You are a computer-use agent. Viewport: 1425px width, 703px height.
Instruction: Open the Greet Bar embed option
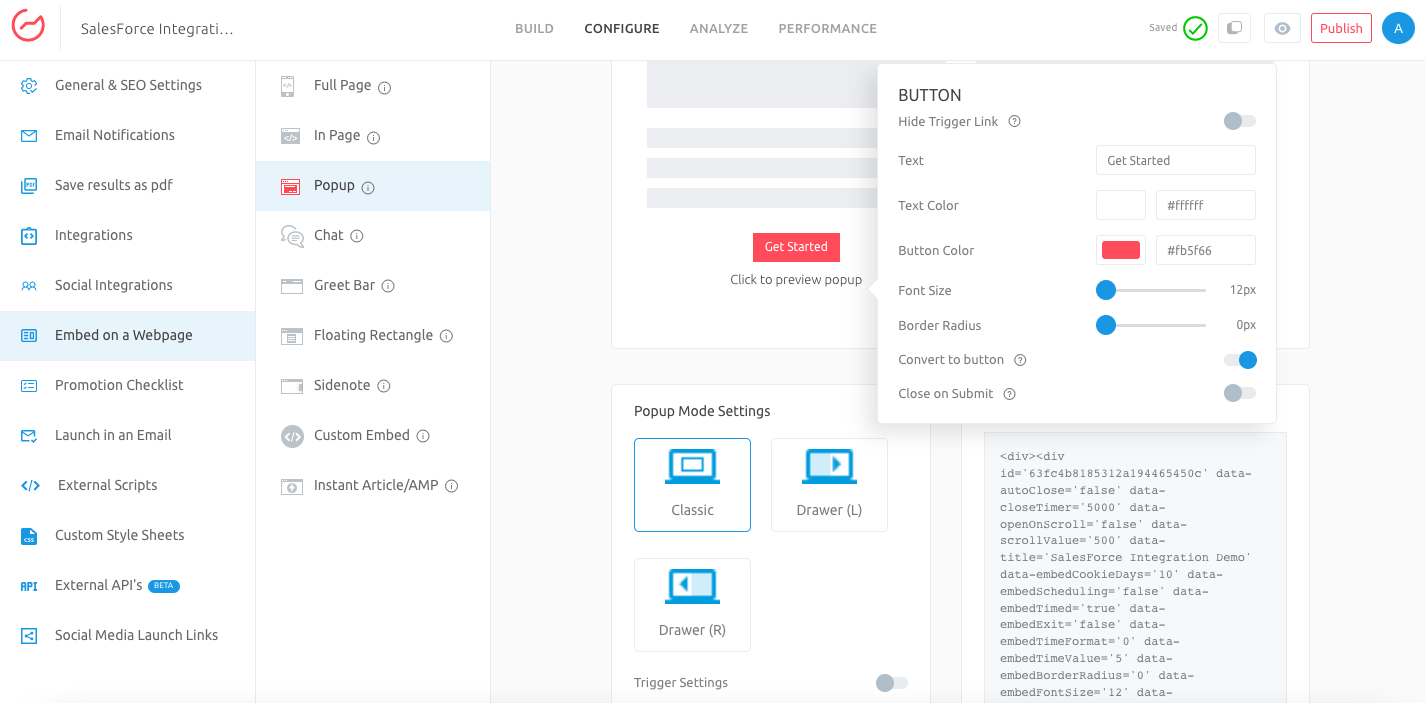(373, 286)
